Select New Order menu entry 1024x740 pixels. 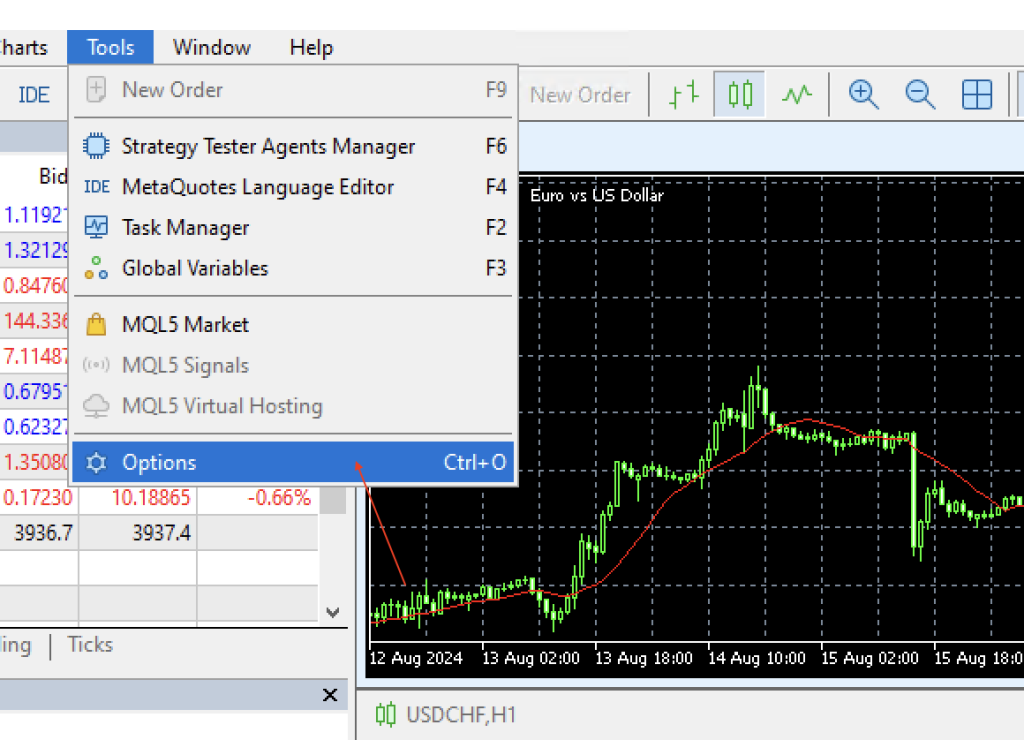(x=293, y=89)
